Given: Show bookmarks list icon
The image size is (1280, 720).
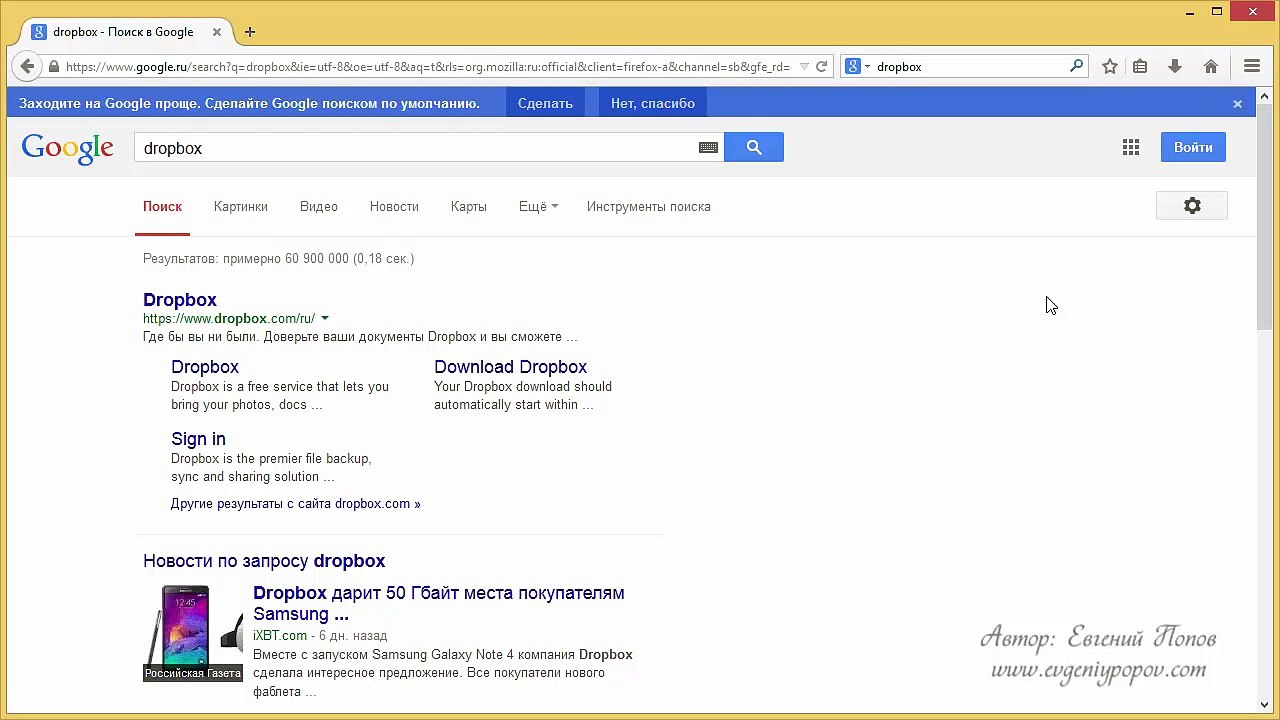Looking at the screenshot, I should [1140, 67].
